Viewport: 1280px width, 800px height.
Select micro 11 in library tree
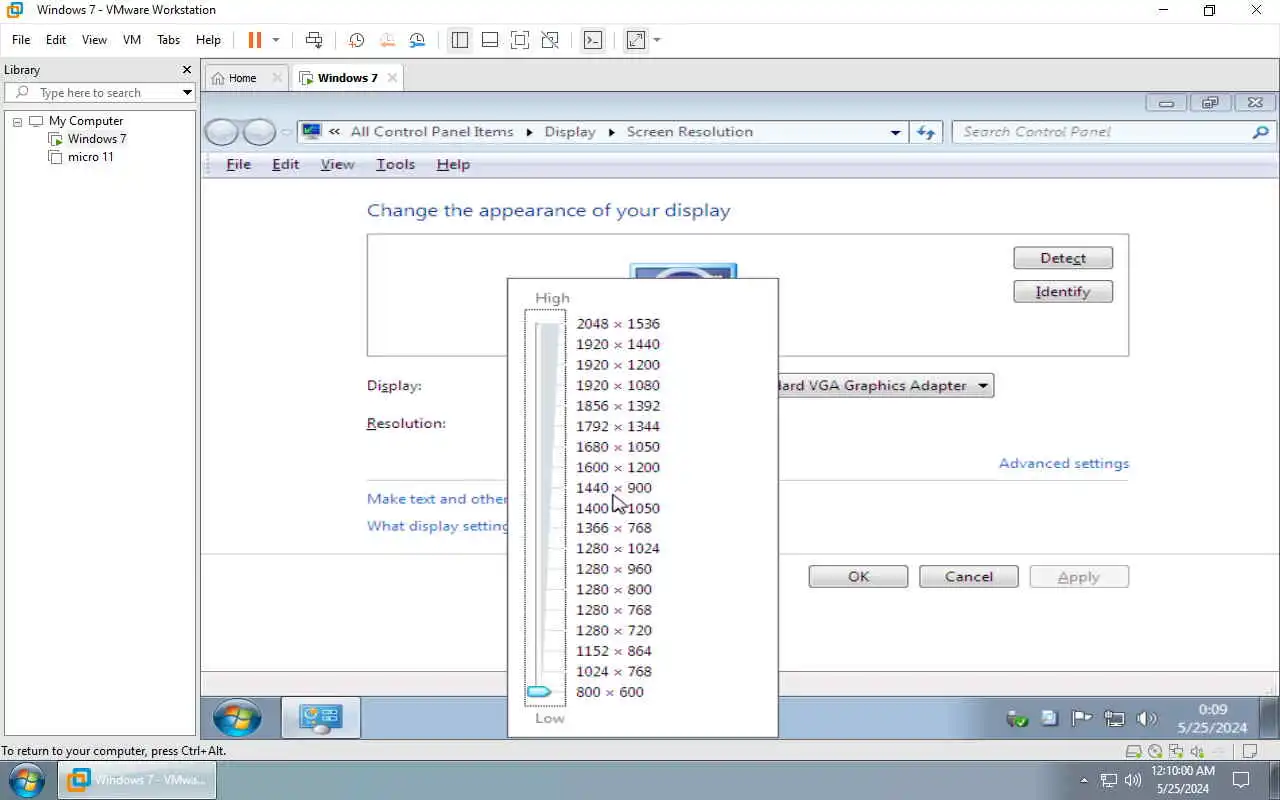tap(90, 157)
